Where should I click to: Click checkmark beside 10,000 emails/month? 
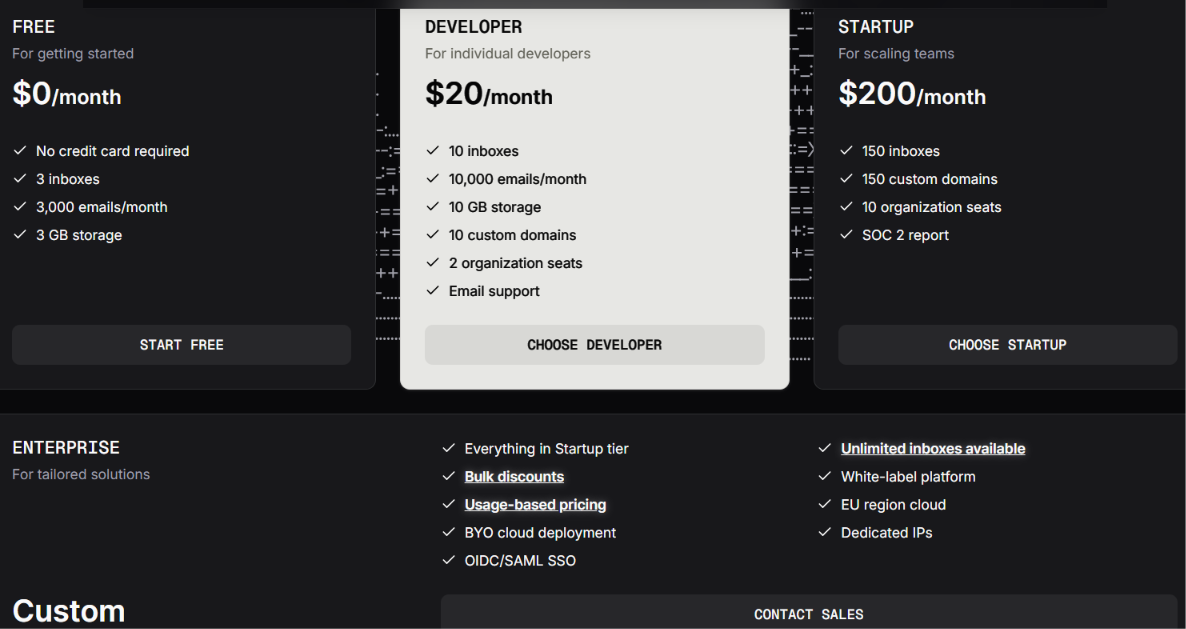pyautogui.click(x=433, y=178)
